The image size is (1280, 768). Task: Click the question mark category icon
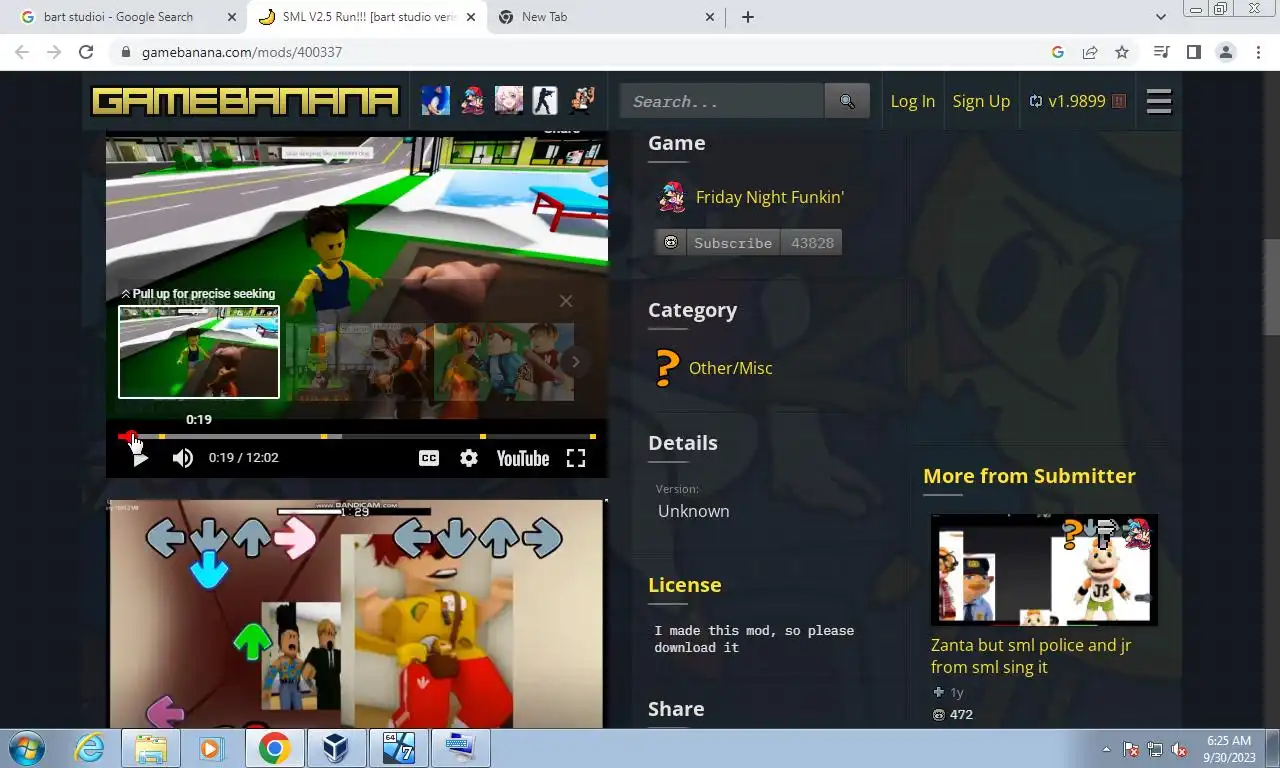coord(667,368)
